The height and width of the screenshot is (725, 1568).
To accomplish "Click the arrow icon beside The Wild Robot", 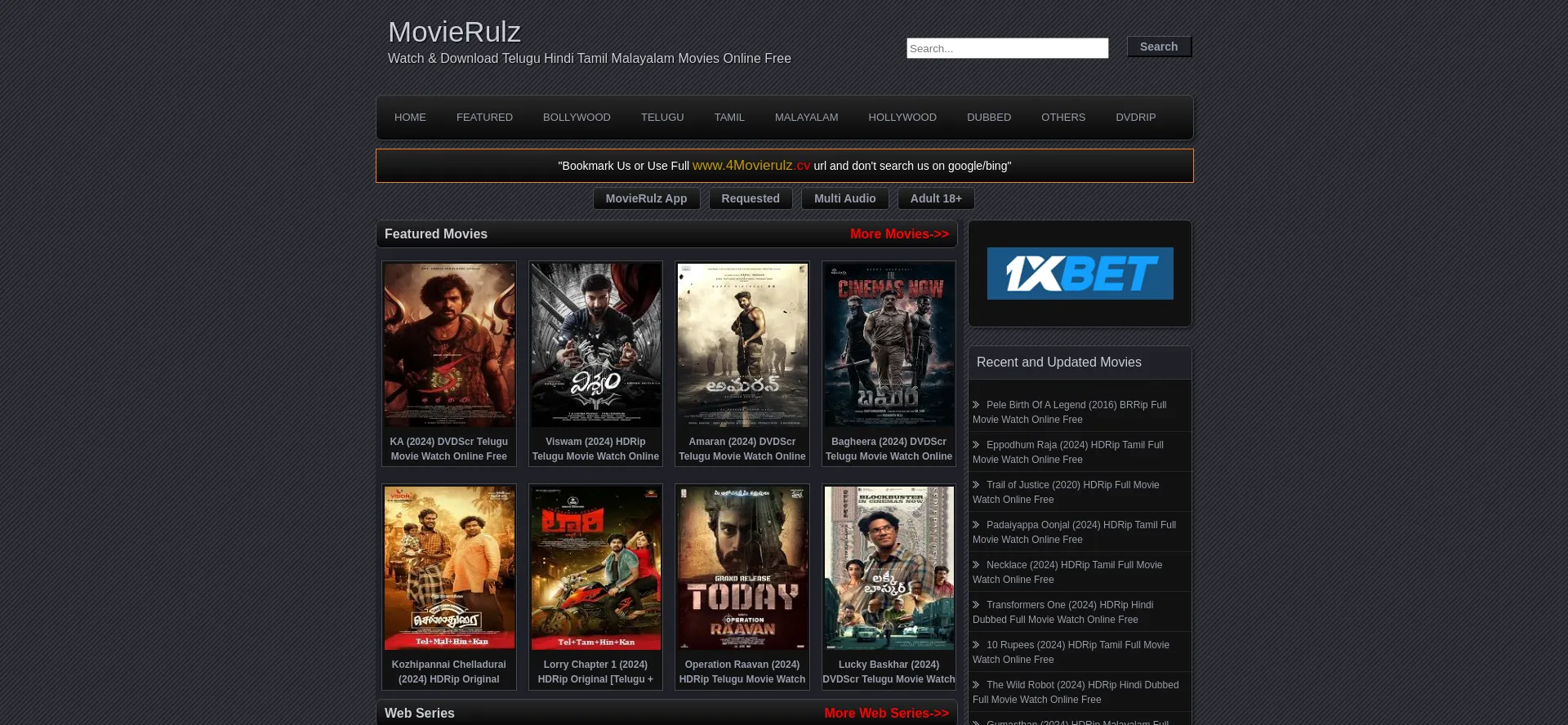I will (976, 685).
